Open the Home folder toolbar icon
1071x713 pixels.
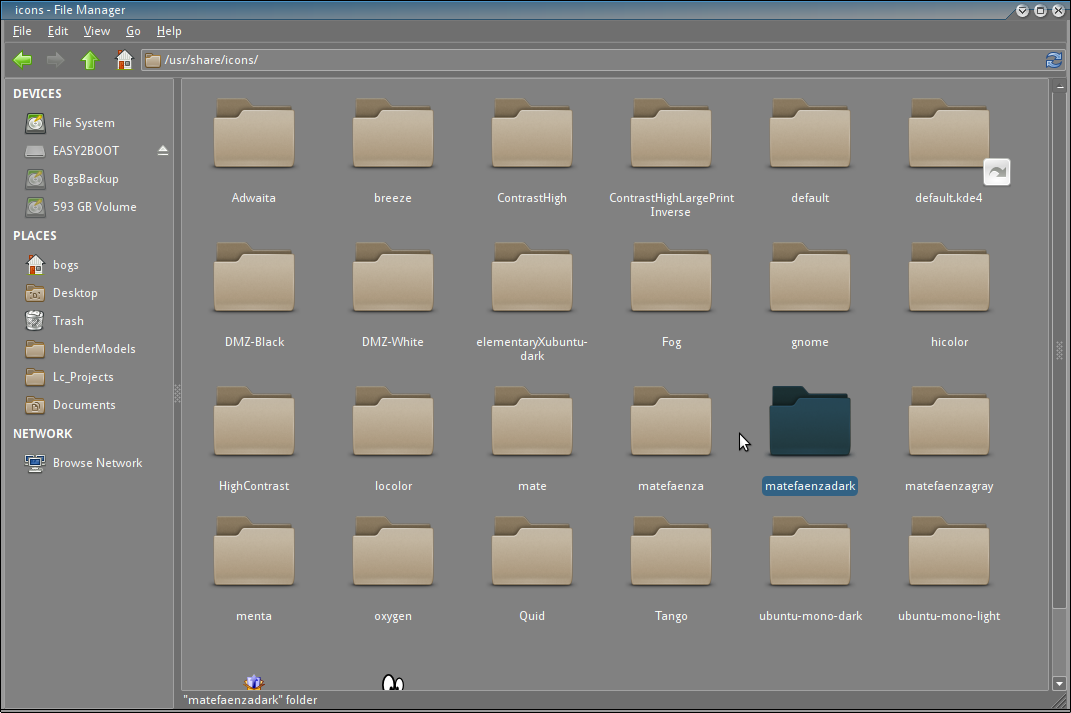pyautogui.click(x=124, y=60)
